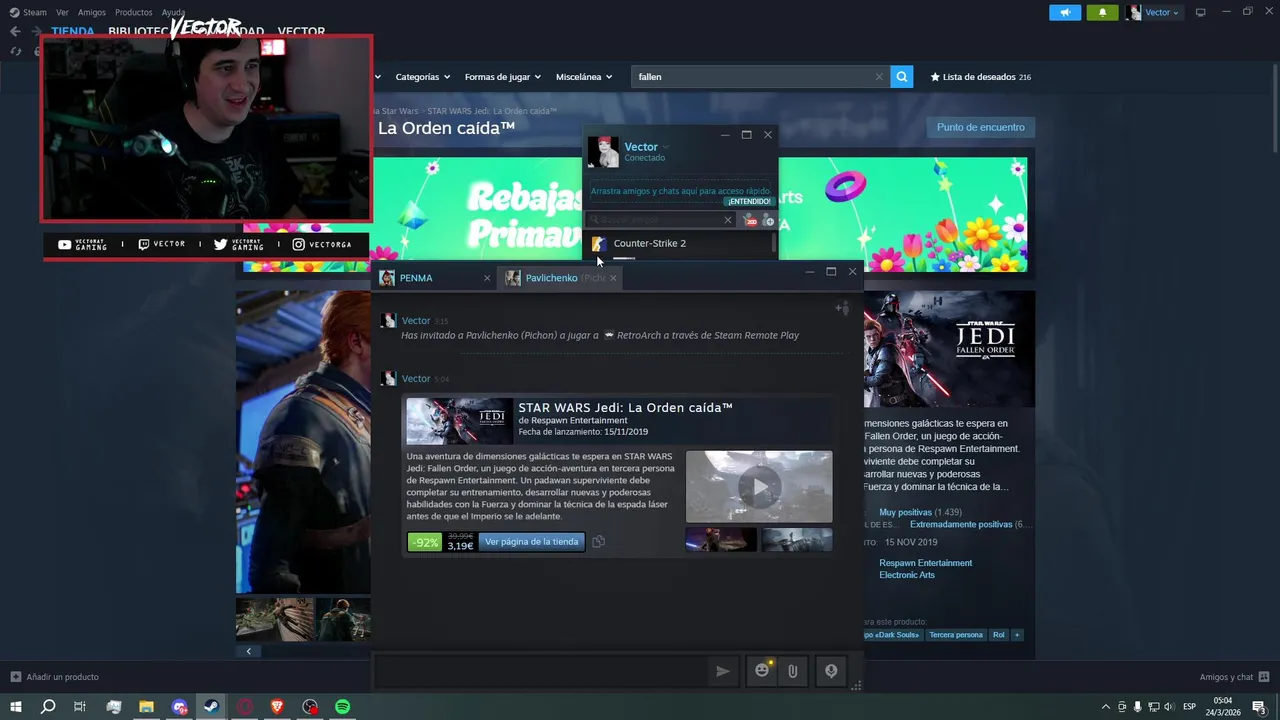Clear the 'fallen' store search text
This screenshot has width=1280, height=720.
click(879, 77)
